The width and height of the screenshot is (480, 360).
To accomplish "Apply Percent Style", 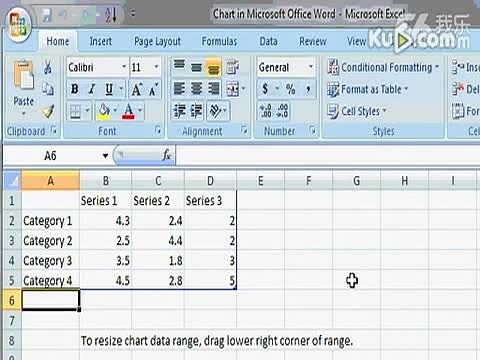I will (x=290, y=89).
